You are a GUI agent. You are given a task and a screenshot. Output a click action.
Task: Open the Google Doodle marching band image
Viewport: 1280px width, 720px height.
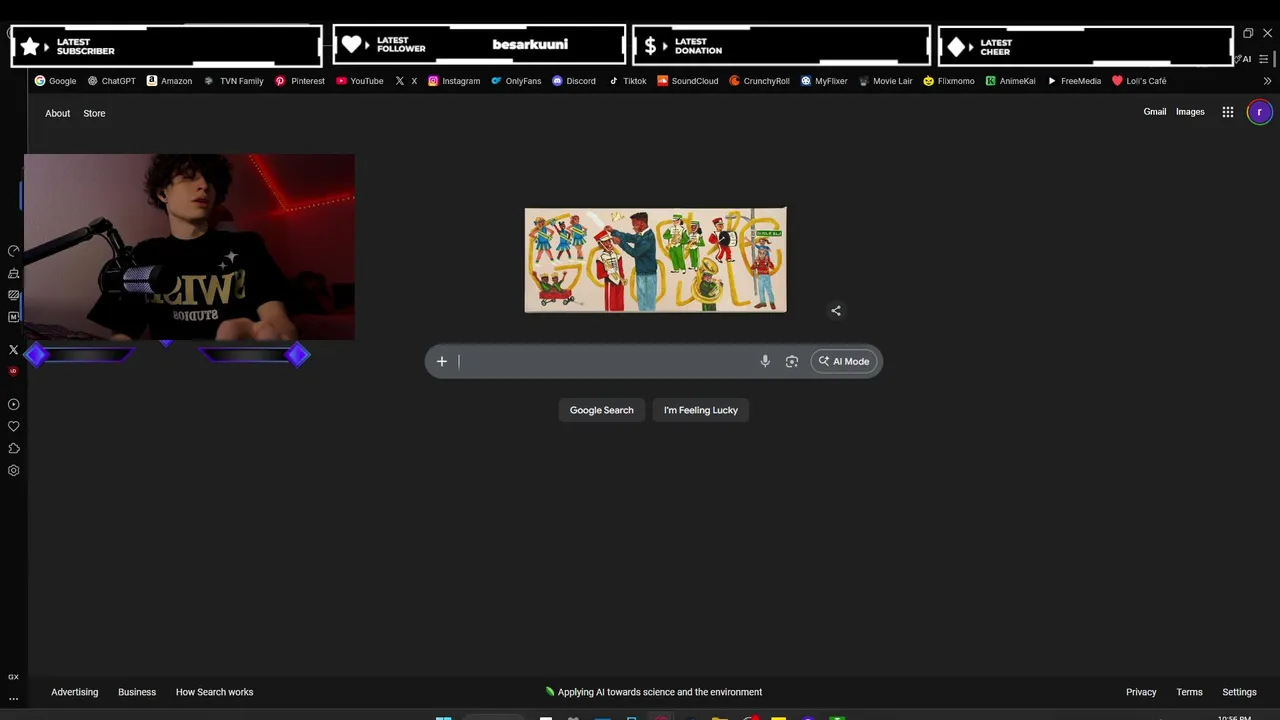point(655,260)
